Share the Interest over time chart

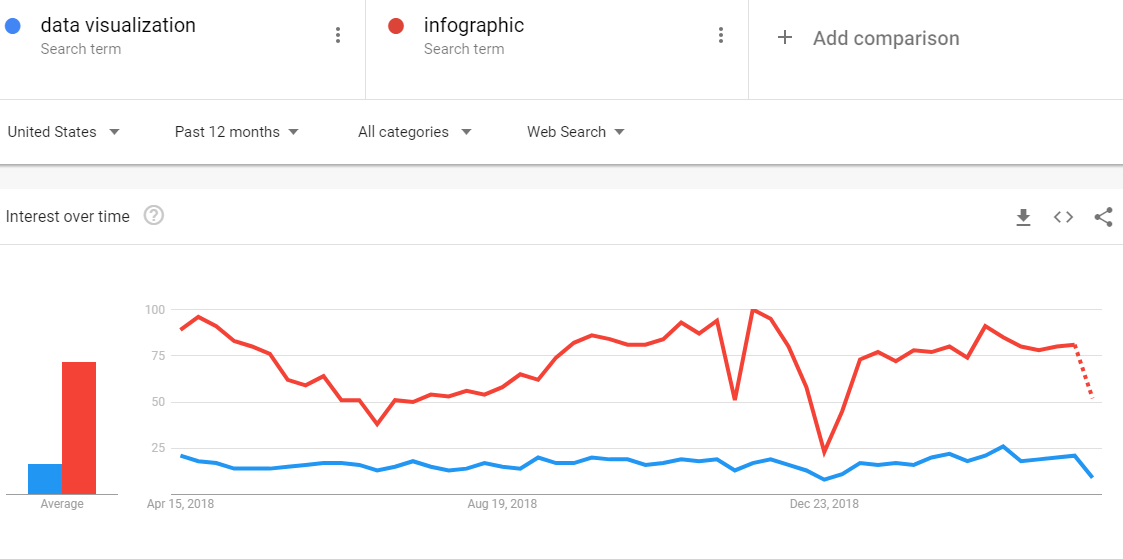click(1104, 217)
